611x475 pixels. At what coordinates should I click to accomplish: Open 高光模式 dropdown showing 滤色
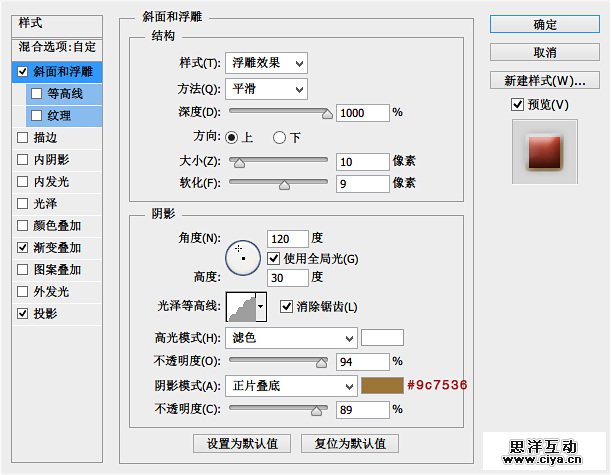291,338
